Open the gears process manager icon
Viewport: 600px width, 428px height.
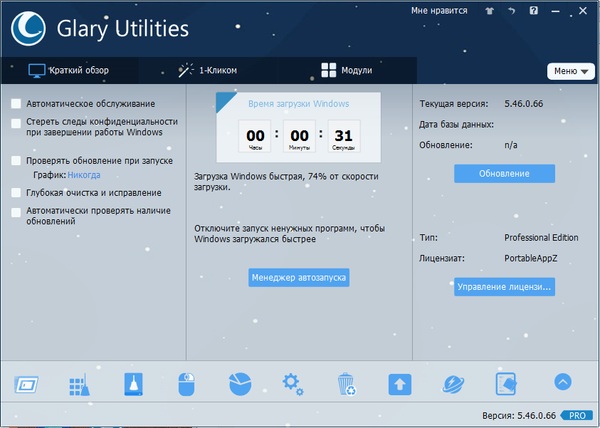pos(292,383)
